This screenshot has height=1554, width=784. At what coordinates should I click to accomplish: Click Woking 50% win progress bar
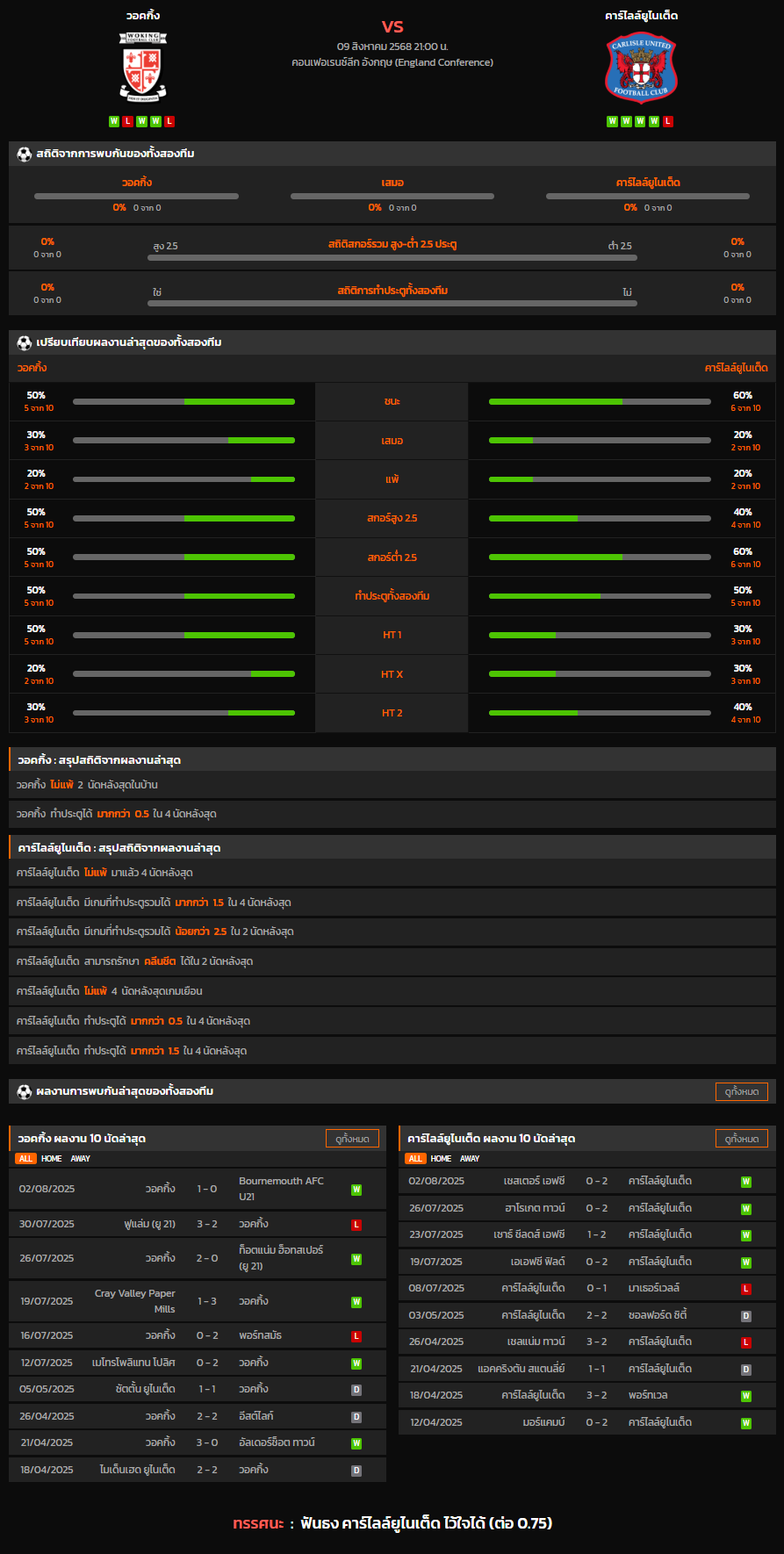pyautogui.click(x=183, y=402)
